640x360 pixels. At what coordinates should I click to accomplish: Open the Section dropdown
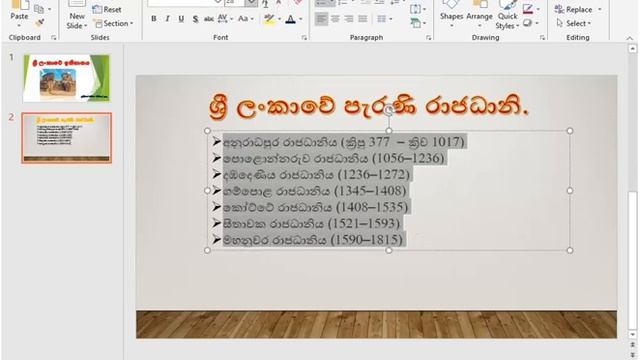pos(114,24)
